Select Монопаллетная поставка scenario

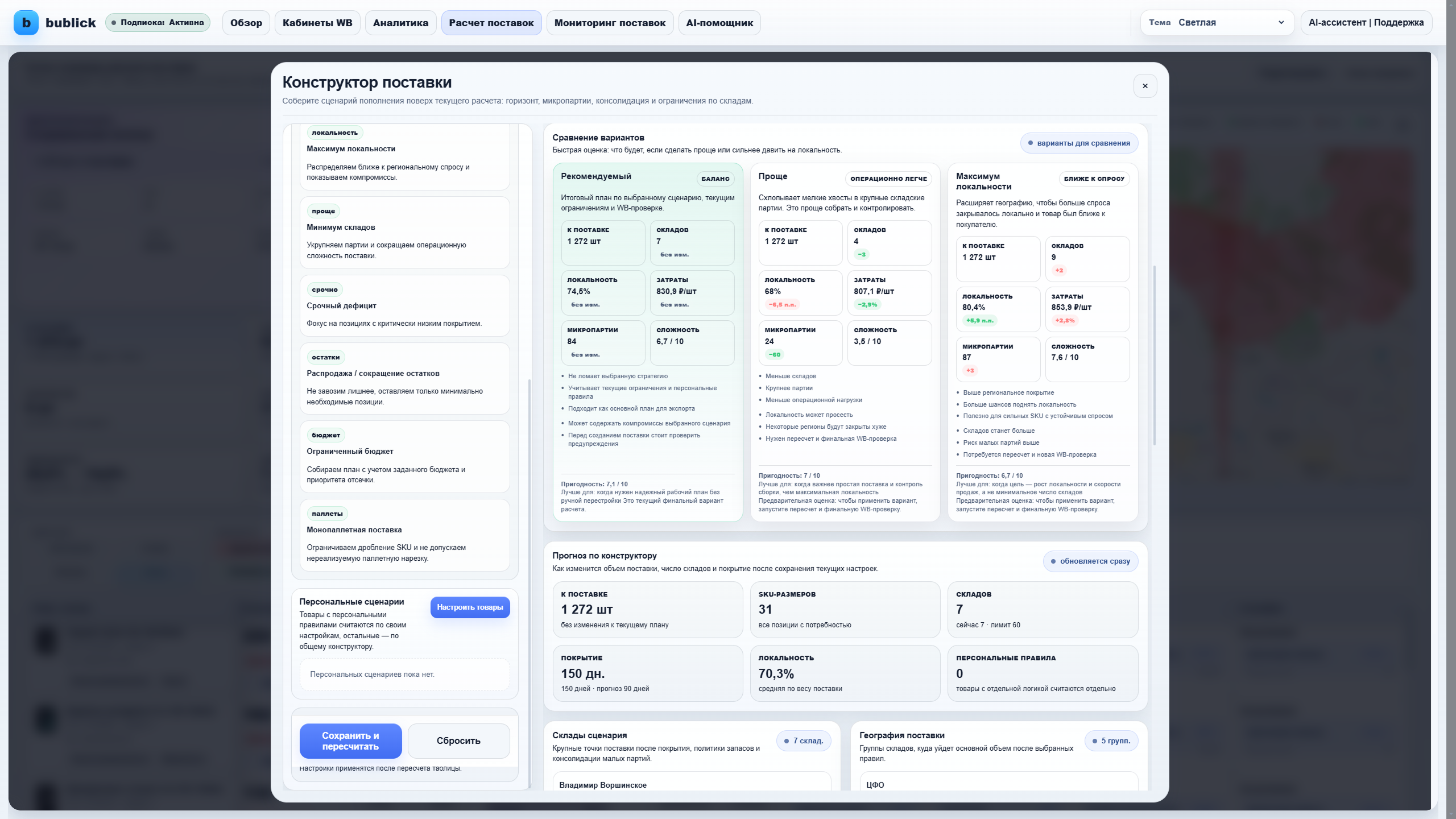[404, 535]
